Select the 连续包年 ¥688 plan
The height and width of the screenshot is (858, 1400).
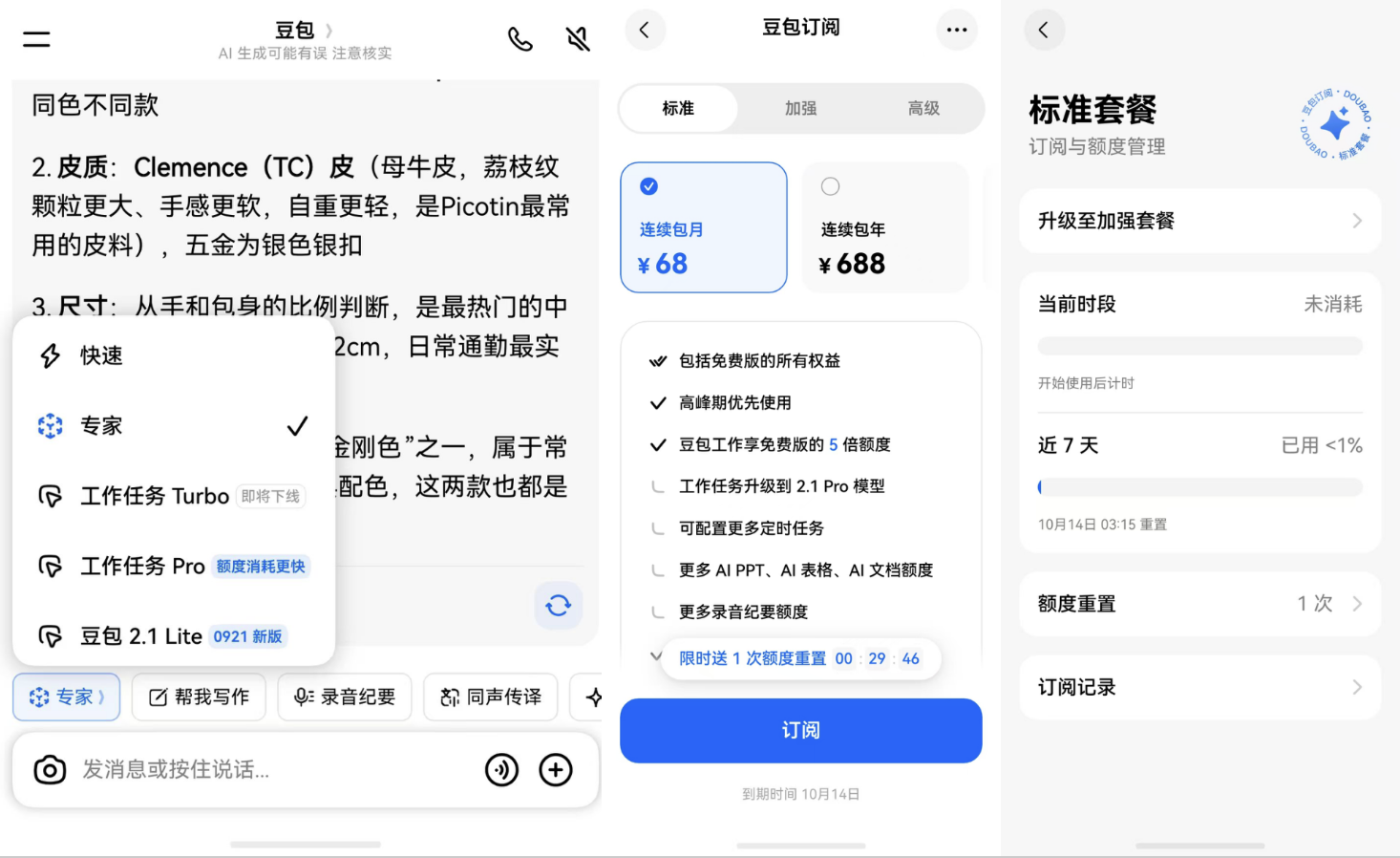885,227
